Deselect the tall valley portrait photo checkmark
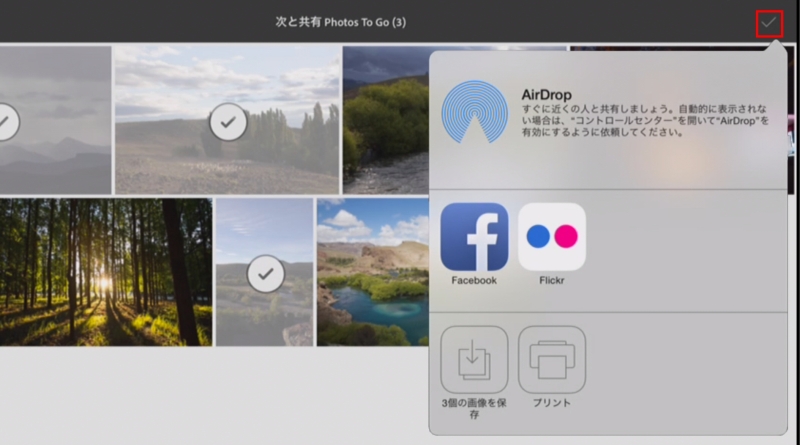This screenshot has width=800, height=445. click(265, 274)
